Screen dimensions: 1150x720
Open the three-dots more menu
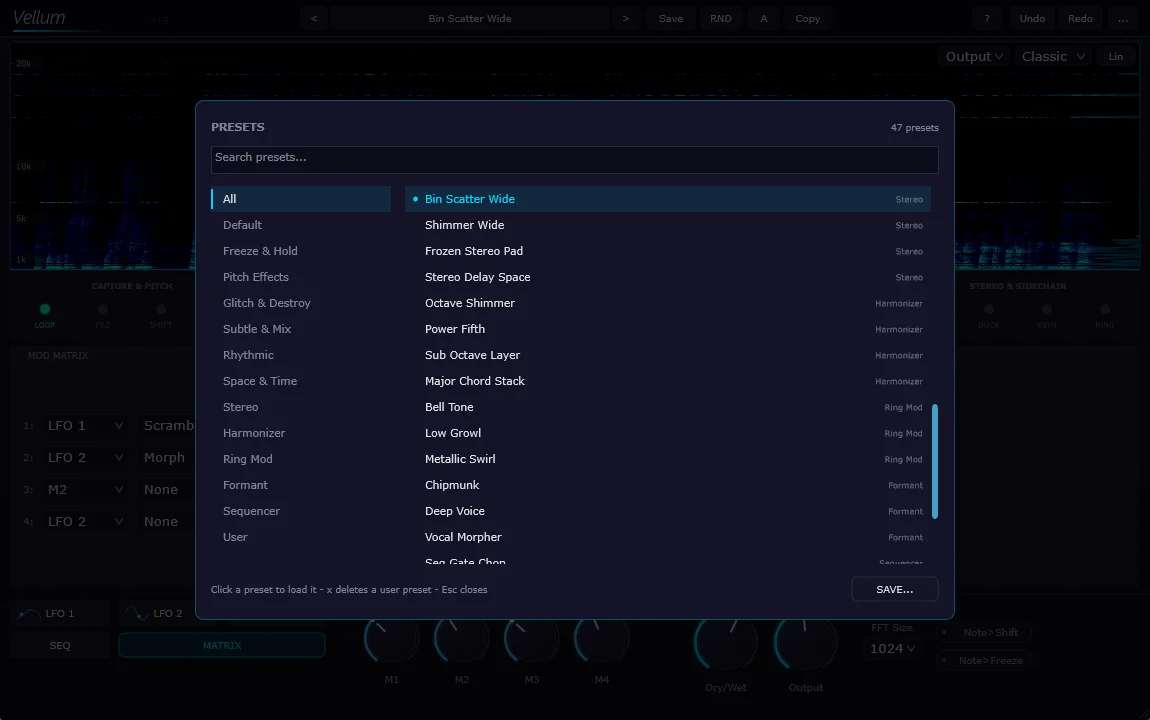pyautogui.click(x=1123, y=18)
